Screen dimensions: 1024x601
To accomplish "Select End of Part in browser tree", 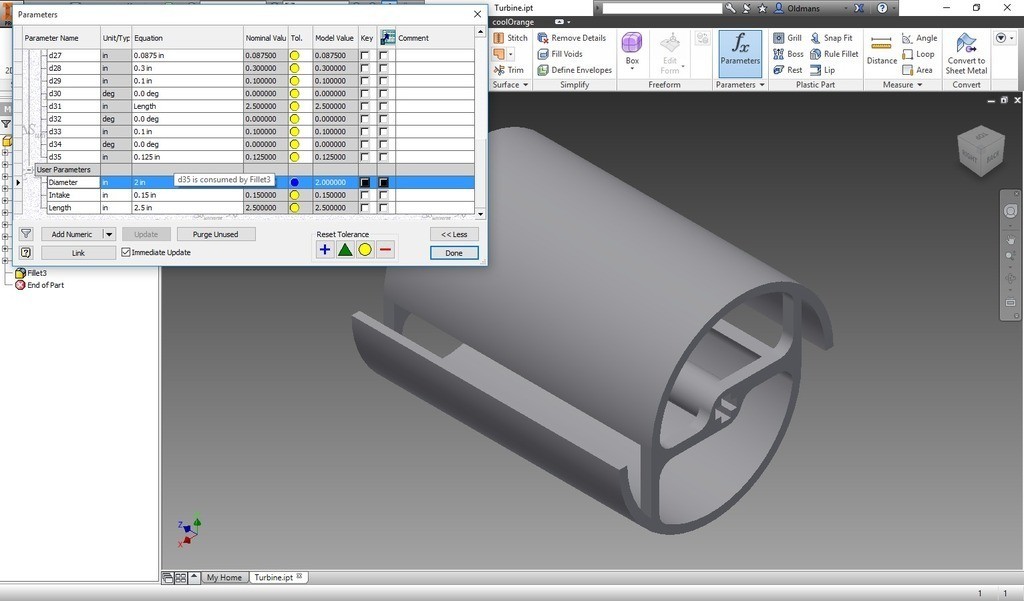I will point(45,285).
